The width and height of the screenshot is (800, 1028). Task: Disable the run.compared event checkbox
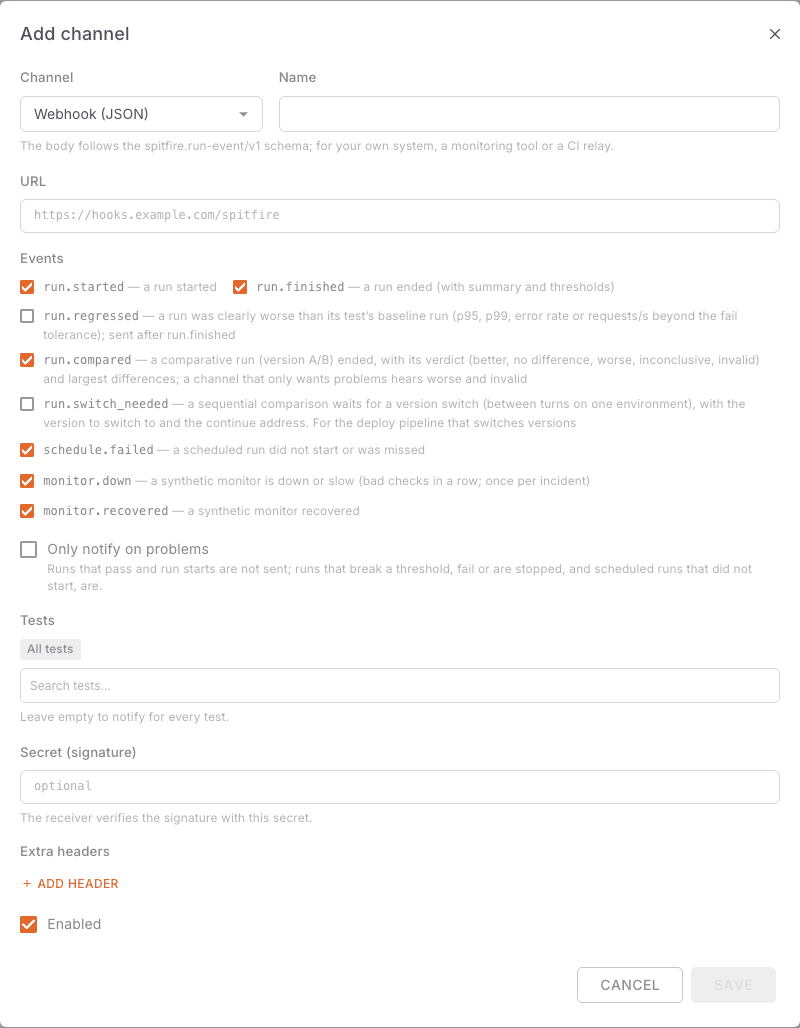[27, 360]
